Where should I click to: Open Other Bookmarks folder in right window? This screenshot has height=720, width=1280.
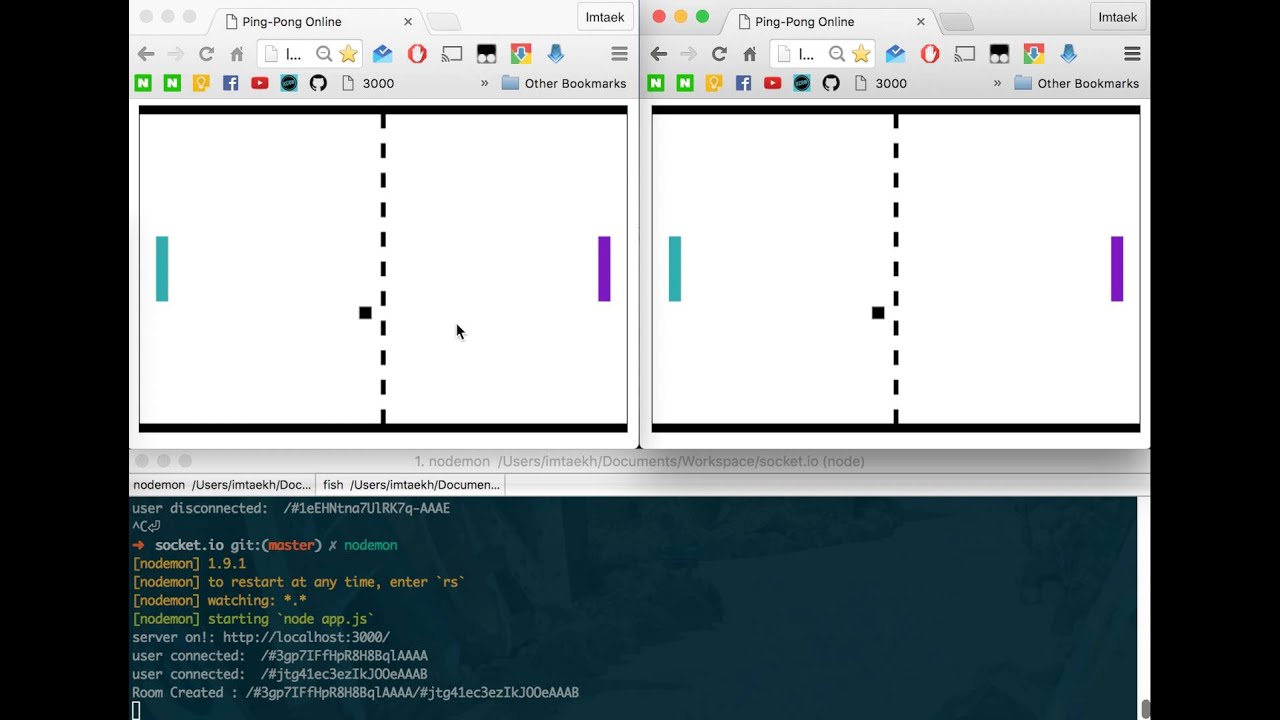pos(1077,83)
